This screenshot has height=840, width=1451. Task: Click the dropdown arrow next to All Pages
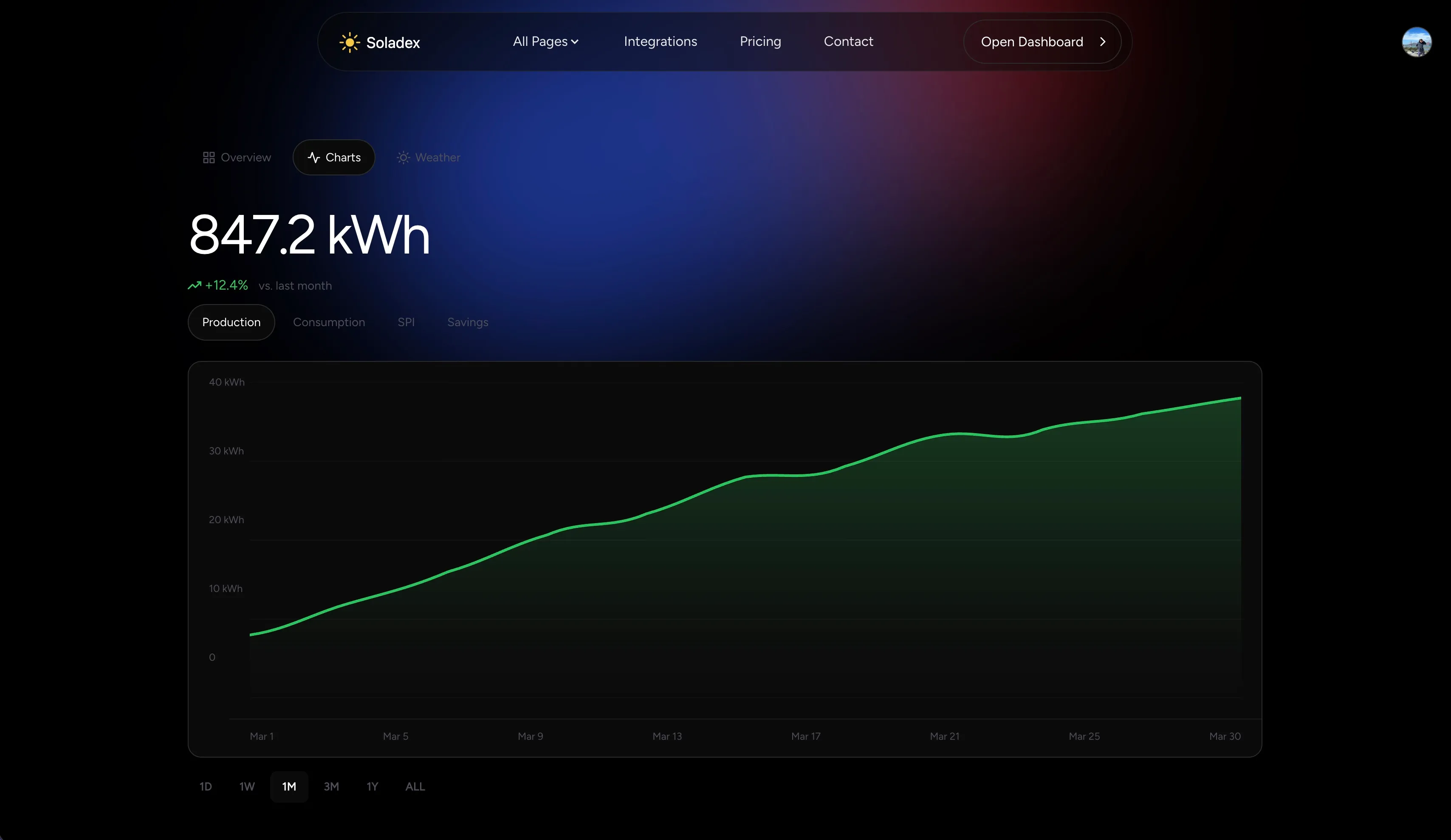pos(575,42)
